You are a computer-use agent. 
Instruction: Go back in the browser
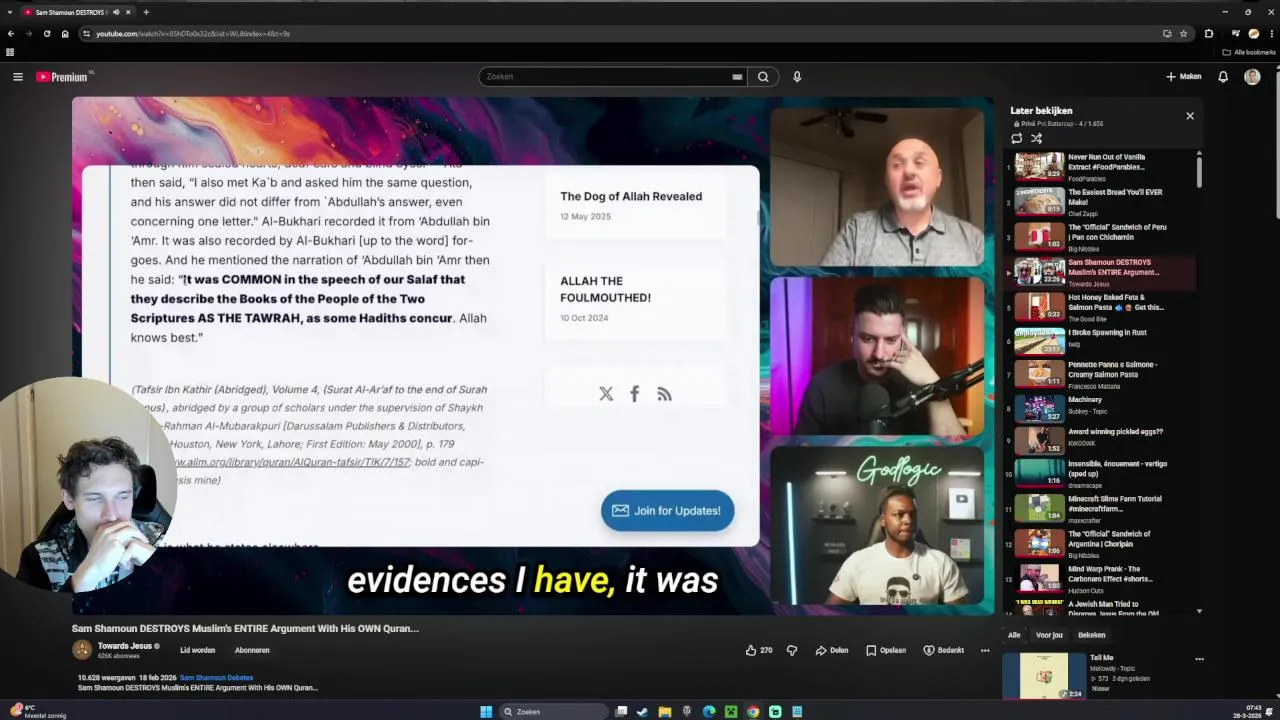point(10,34)
